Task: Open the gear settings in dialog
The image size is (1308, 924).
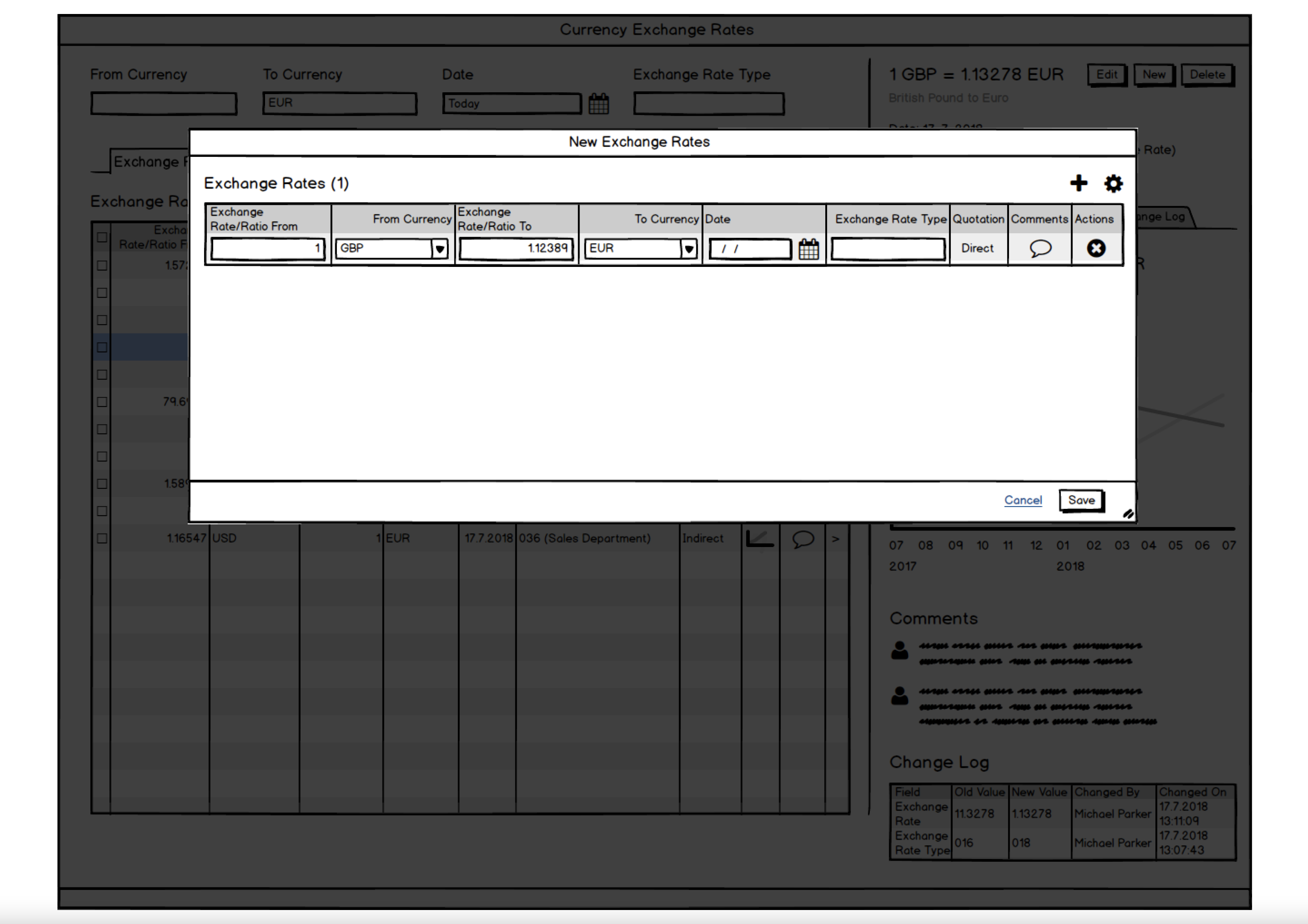Action: [x=1113, y=183]
